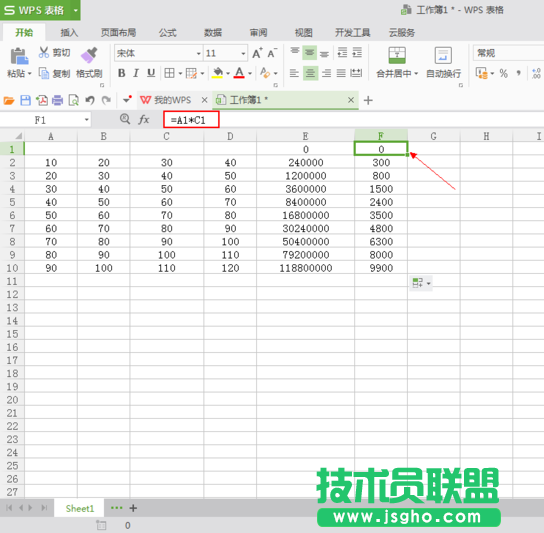Click the undo arrow
The height and width of the screenshot is (533, 544).
pyautogui.click(x=90, y=100)
